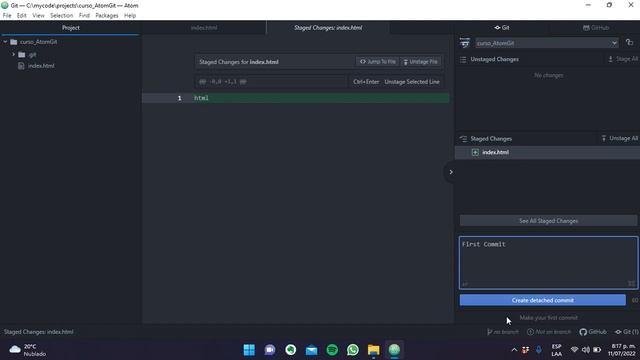Open the Windows Start menu

tap(249, 350)
